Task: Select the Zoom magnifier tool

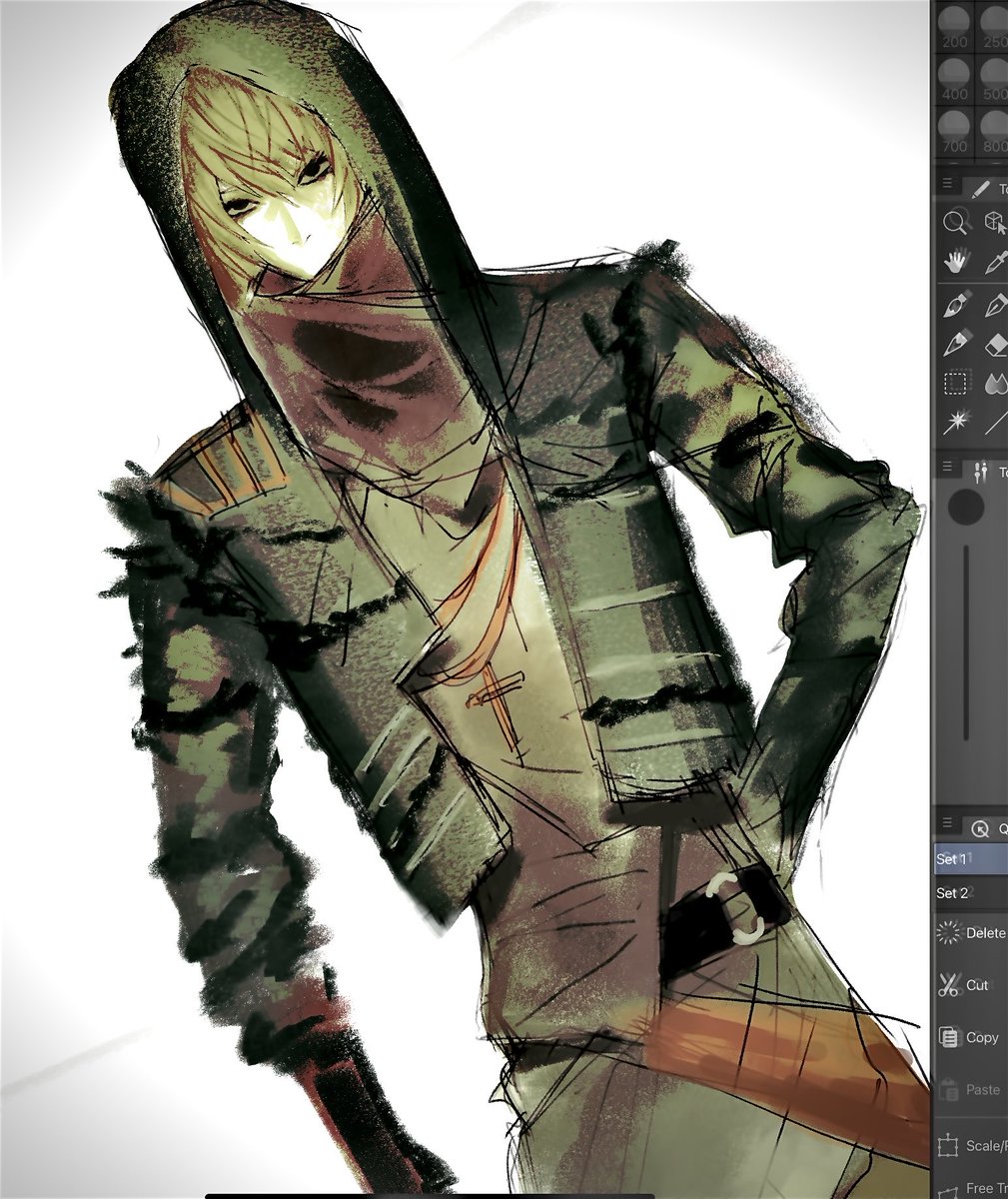Action: coord(957,221)
